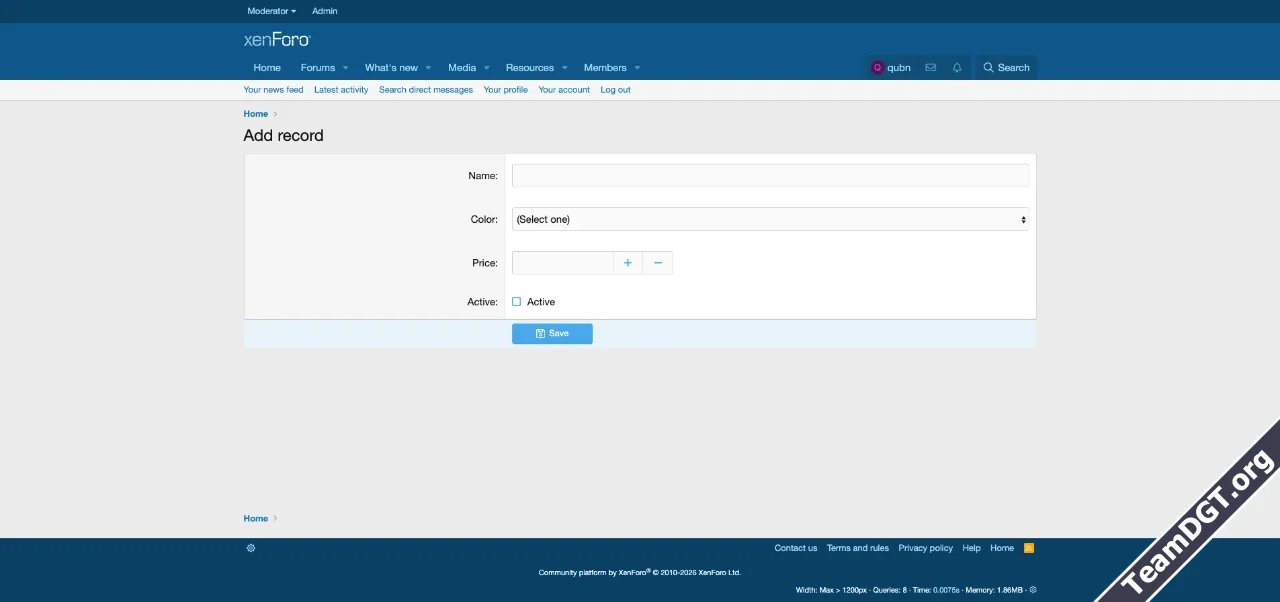Open the Members navigation tab
Image resolution: width=1280 pixels, height=602 pixels.
tap(605, 68)
